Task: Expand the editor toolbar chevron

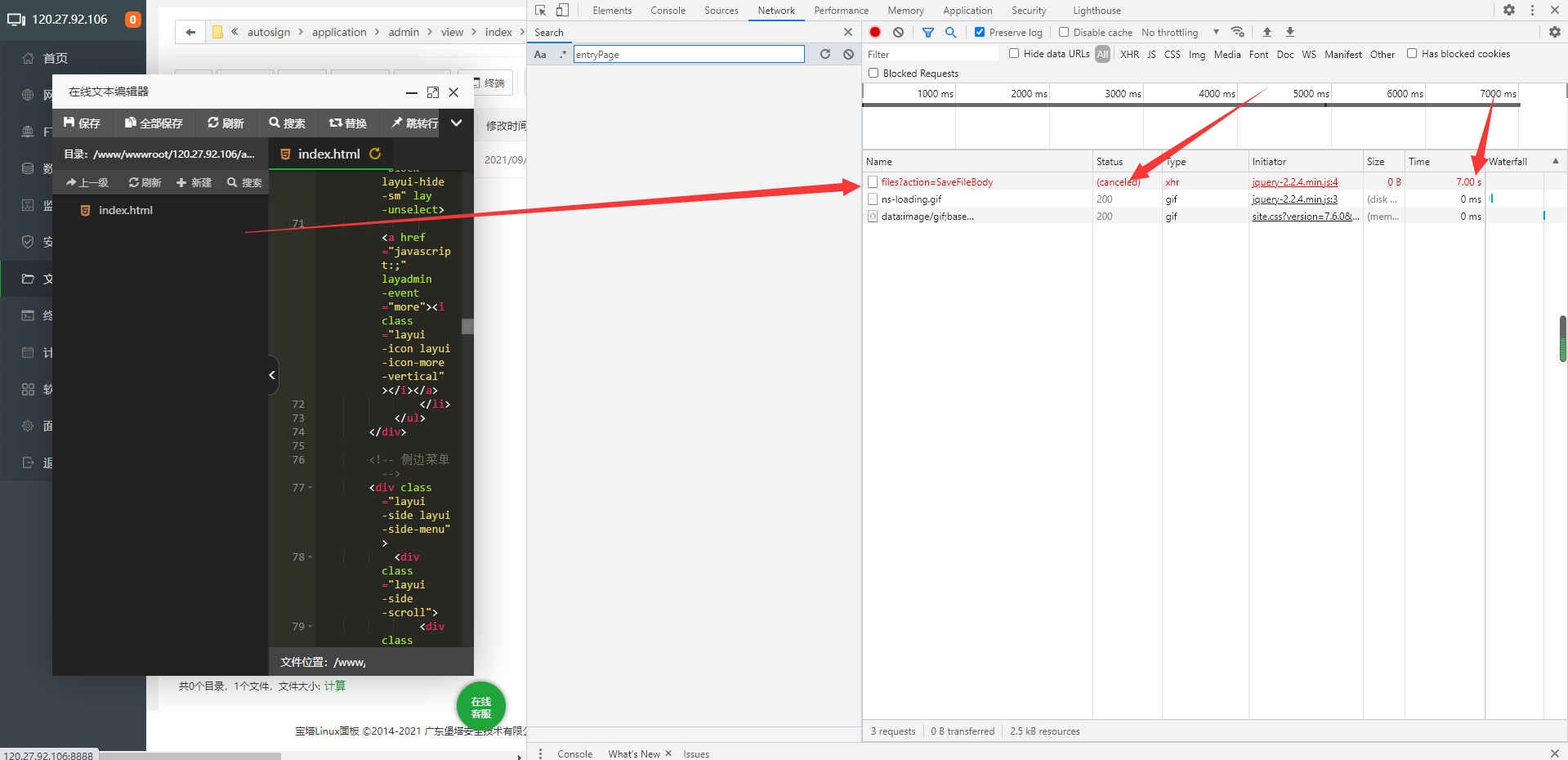Action: point(457,123)
